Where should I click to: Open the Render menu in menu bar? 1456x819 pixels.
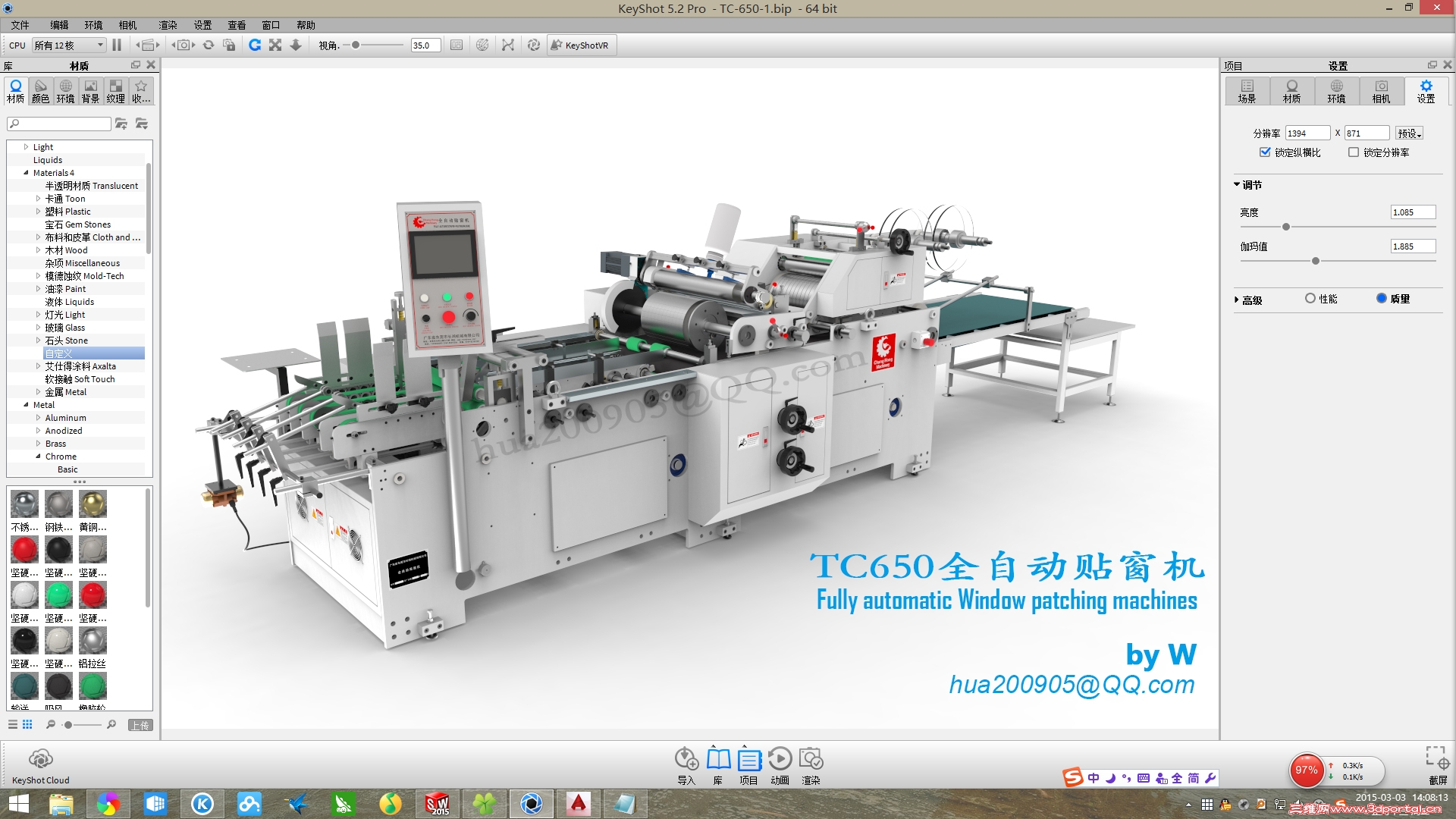pos(168,25)
